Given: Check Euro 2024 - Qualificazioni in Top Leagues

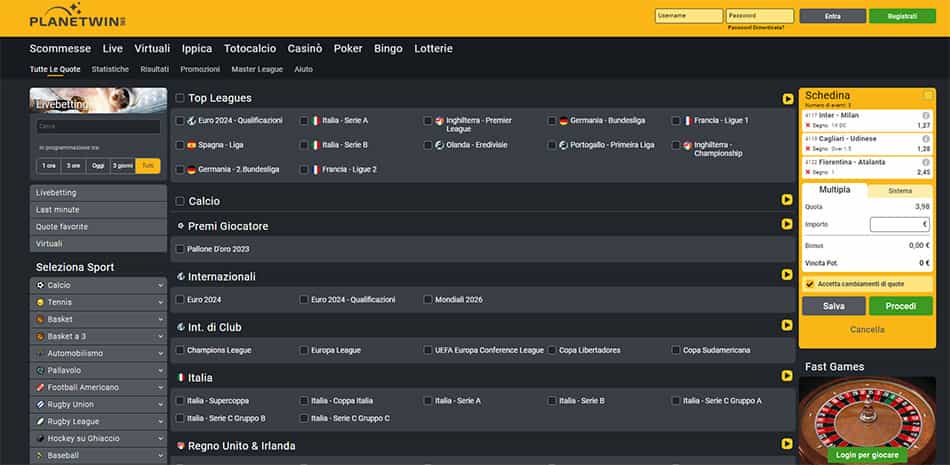Looking at the screenshot, I should [x=180, y=121].
